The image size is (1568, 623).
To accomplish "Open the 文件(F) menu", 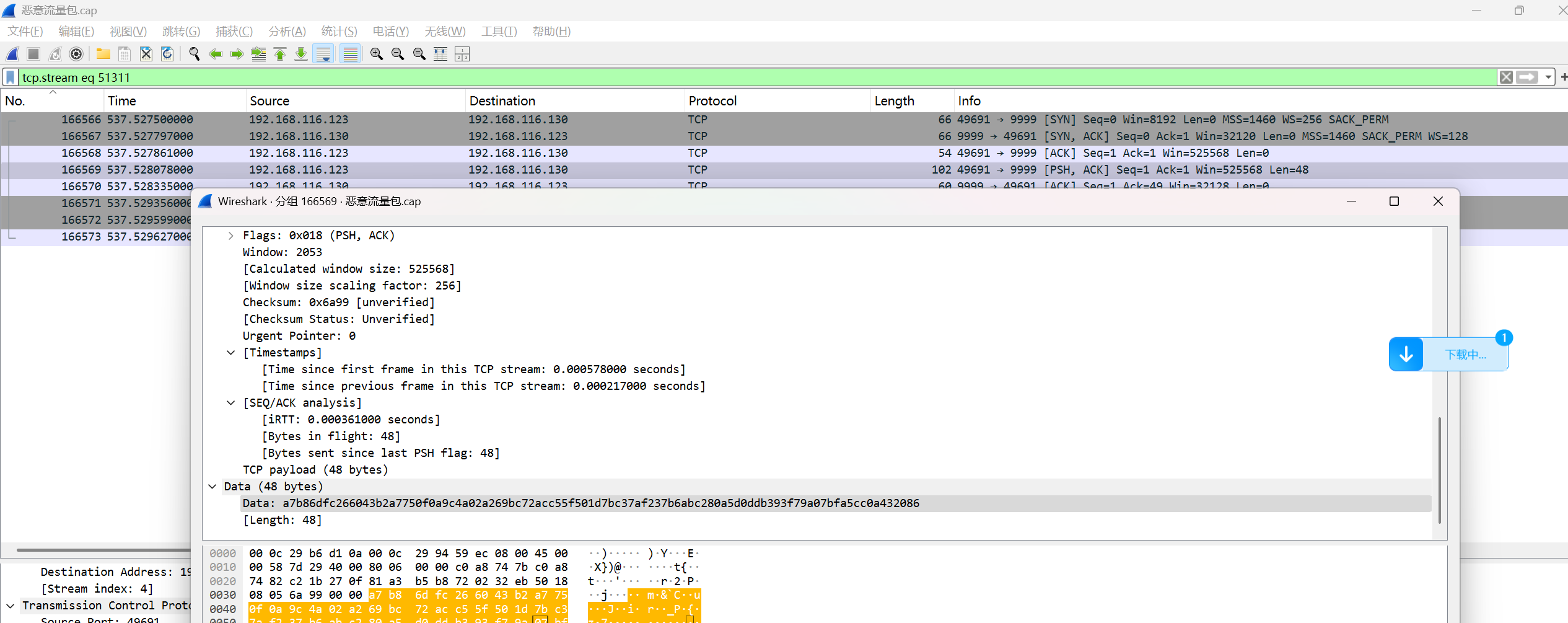I will [25, 32].
